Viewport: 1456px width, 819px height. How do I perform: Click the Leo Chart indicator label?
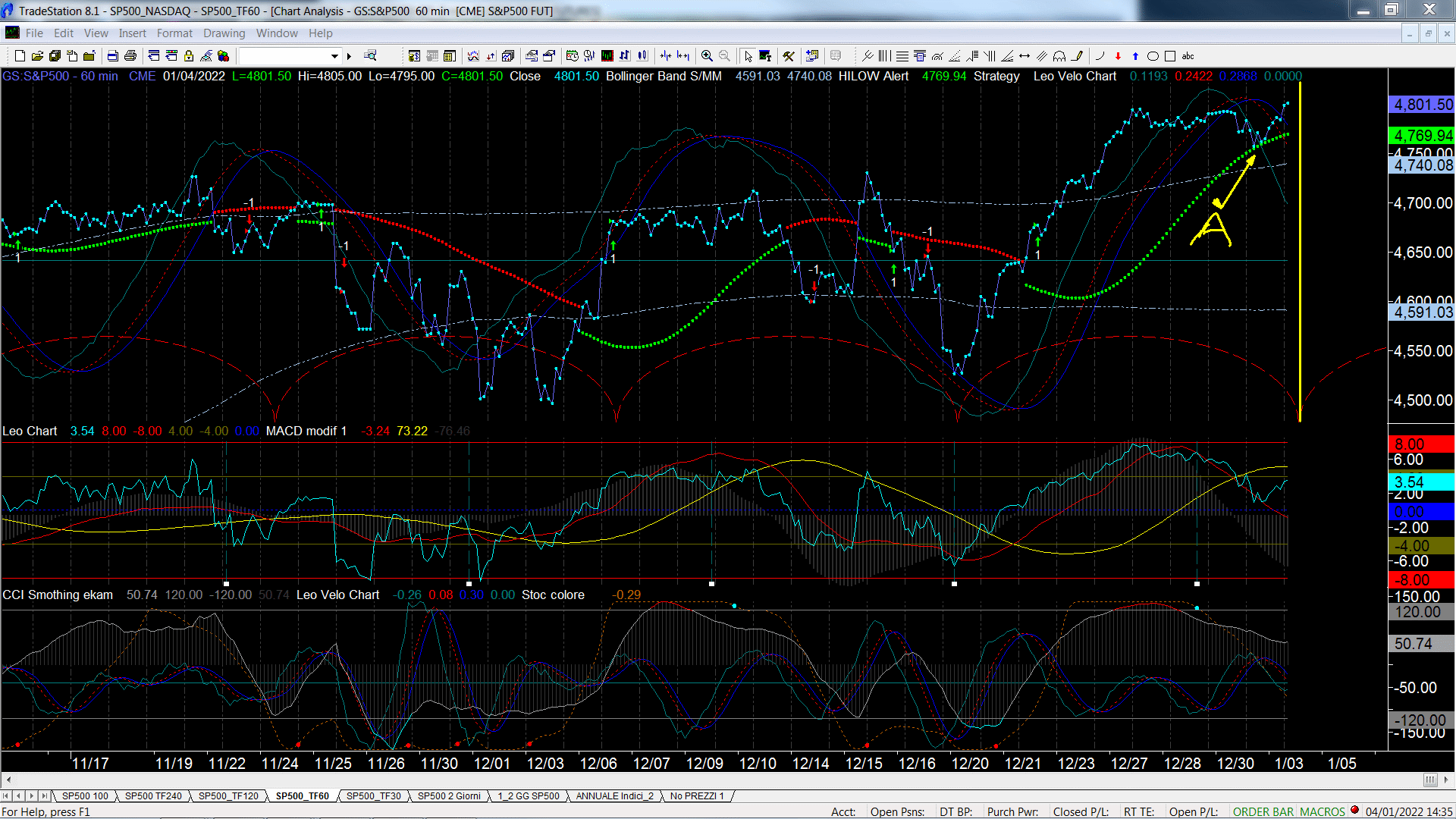point(30,431)
